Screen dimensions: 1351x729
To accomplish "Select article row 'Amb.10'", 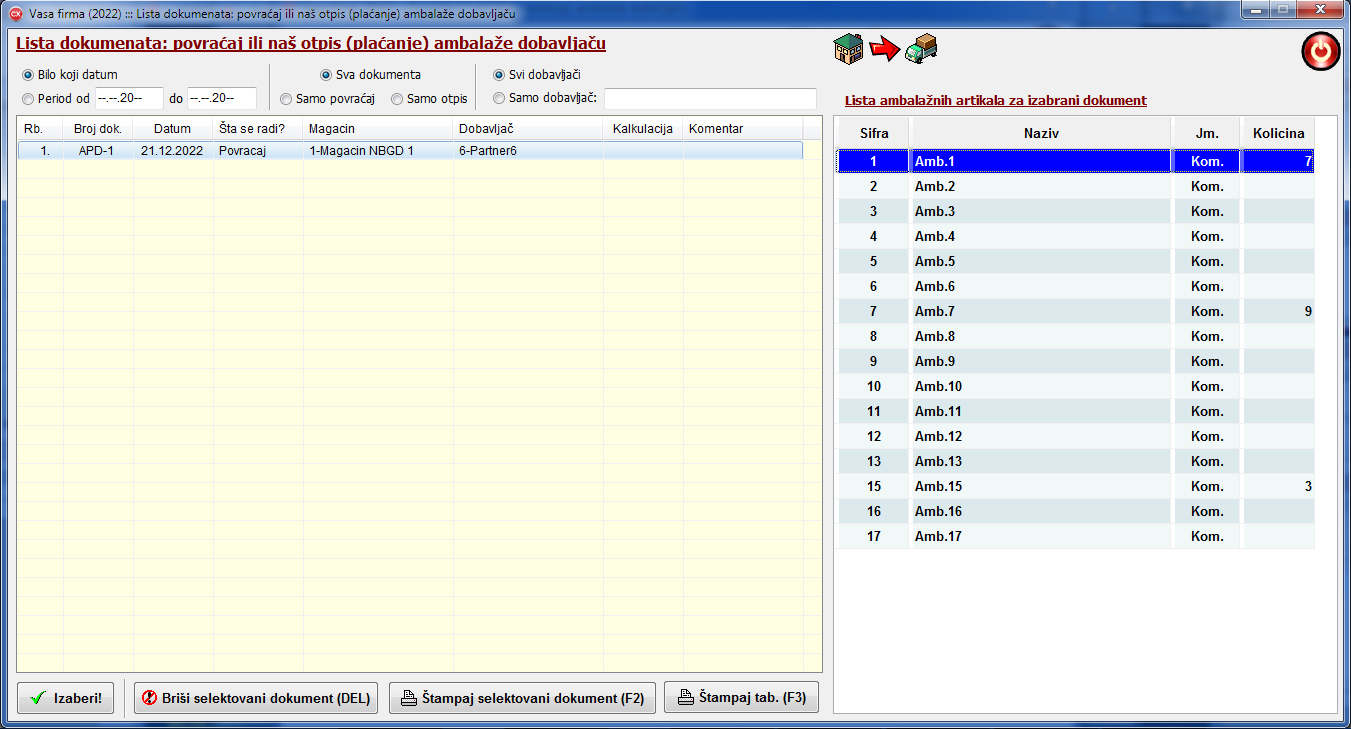I will 1075,386.
